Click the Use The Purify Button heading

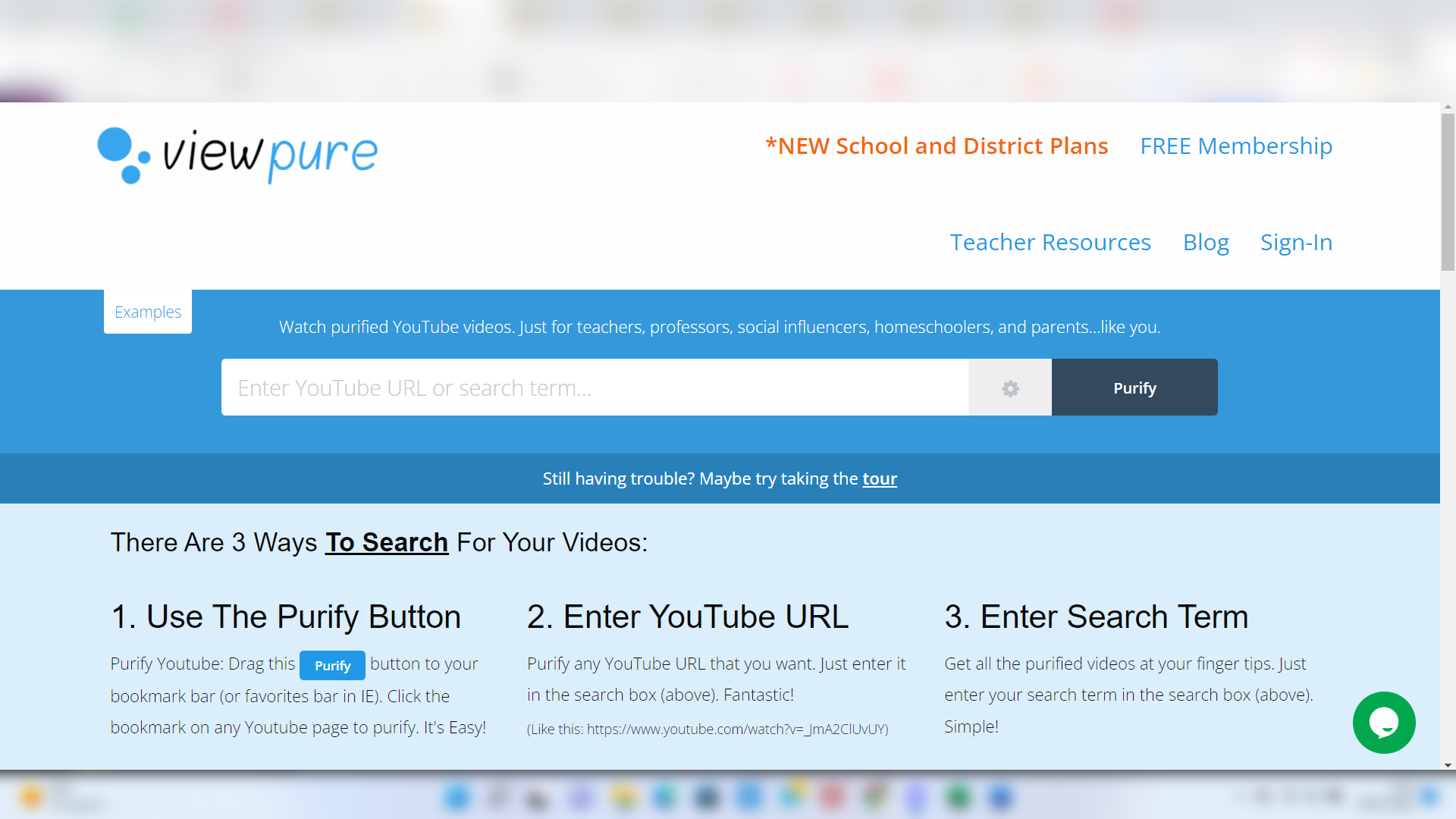click(286, 617)
